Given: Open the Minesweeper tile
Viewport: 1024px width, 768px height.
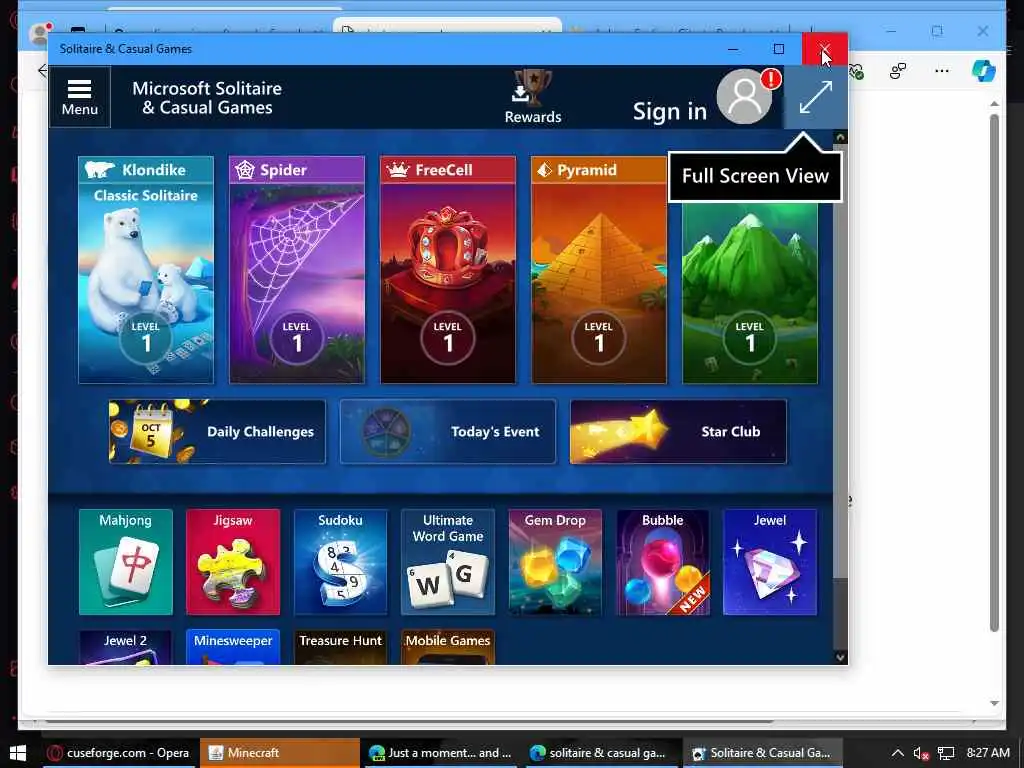Looking at the screenshot, I should [233, 647].
